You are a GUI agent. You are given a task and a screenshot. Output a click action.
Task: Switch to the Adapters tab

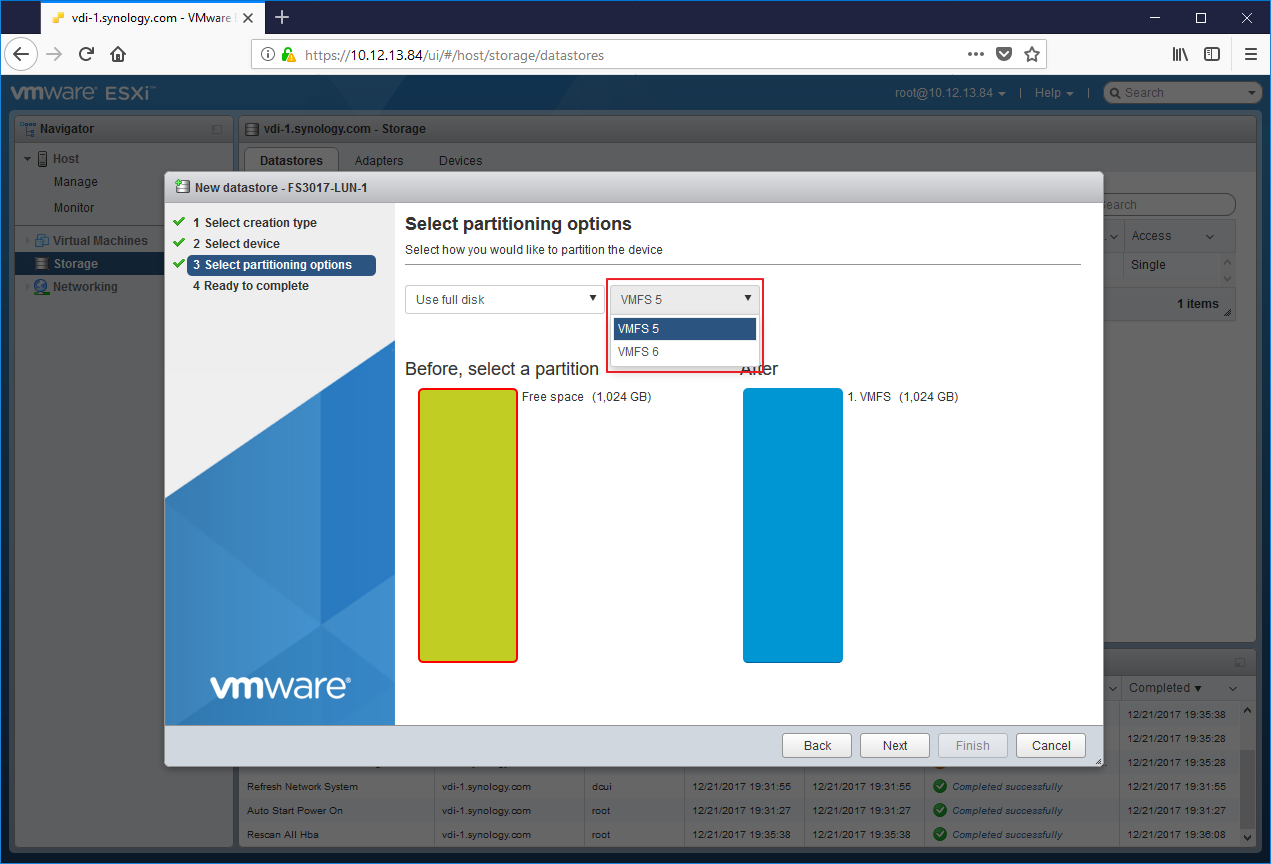379,160
